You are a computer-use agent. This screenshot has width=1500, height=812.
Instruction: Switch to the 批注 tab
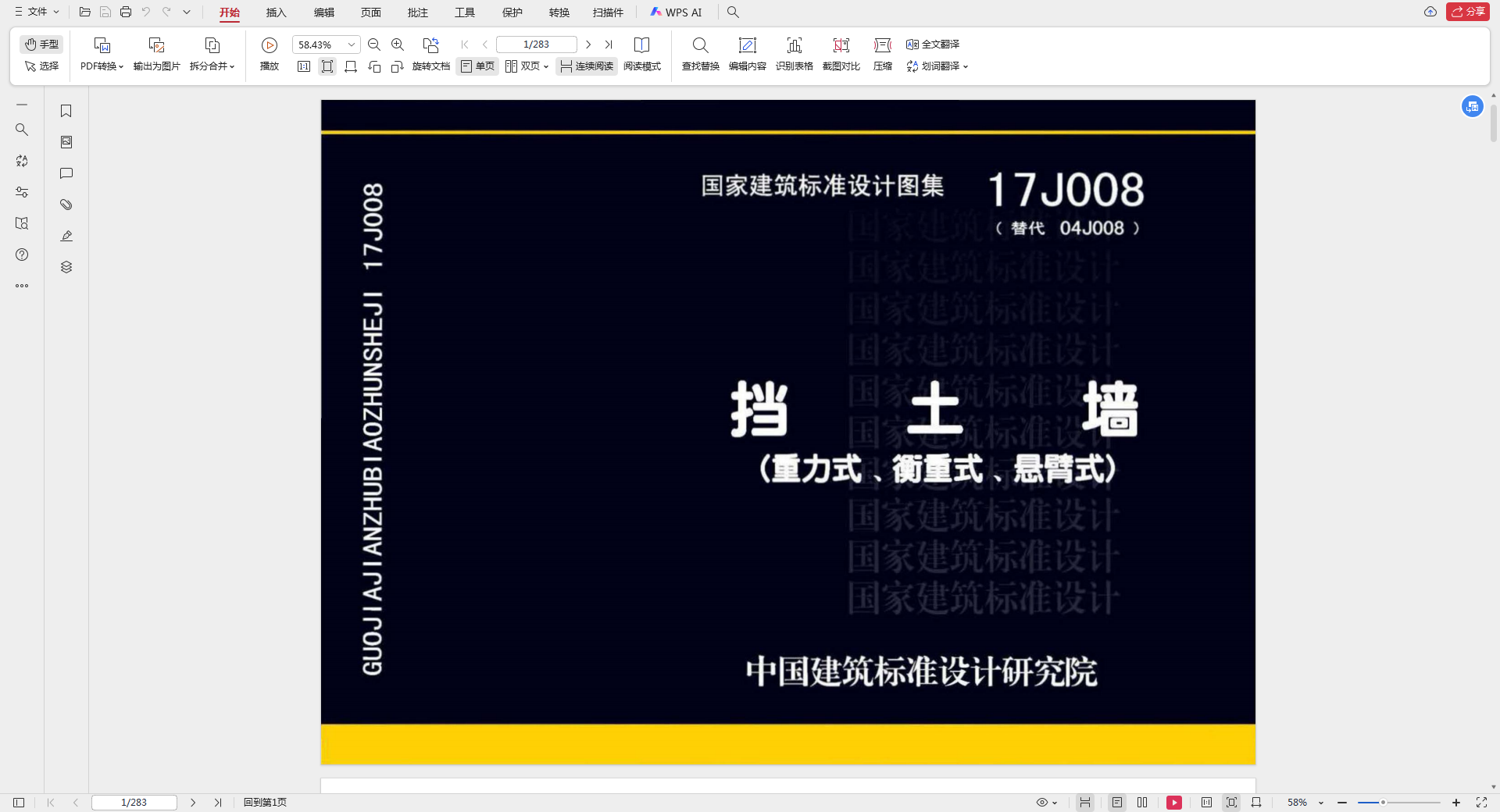[x=418, y=12]
